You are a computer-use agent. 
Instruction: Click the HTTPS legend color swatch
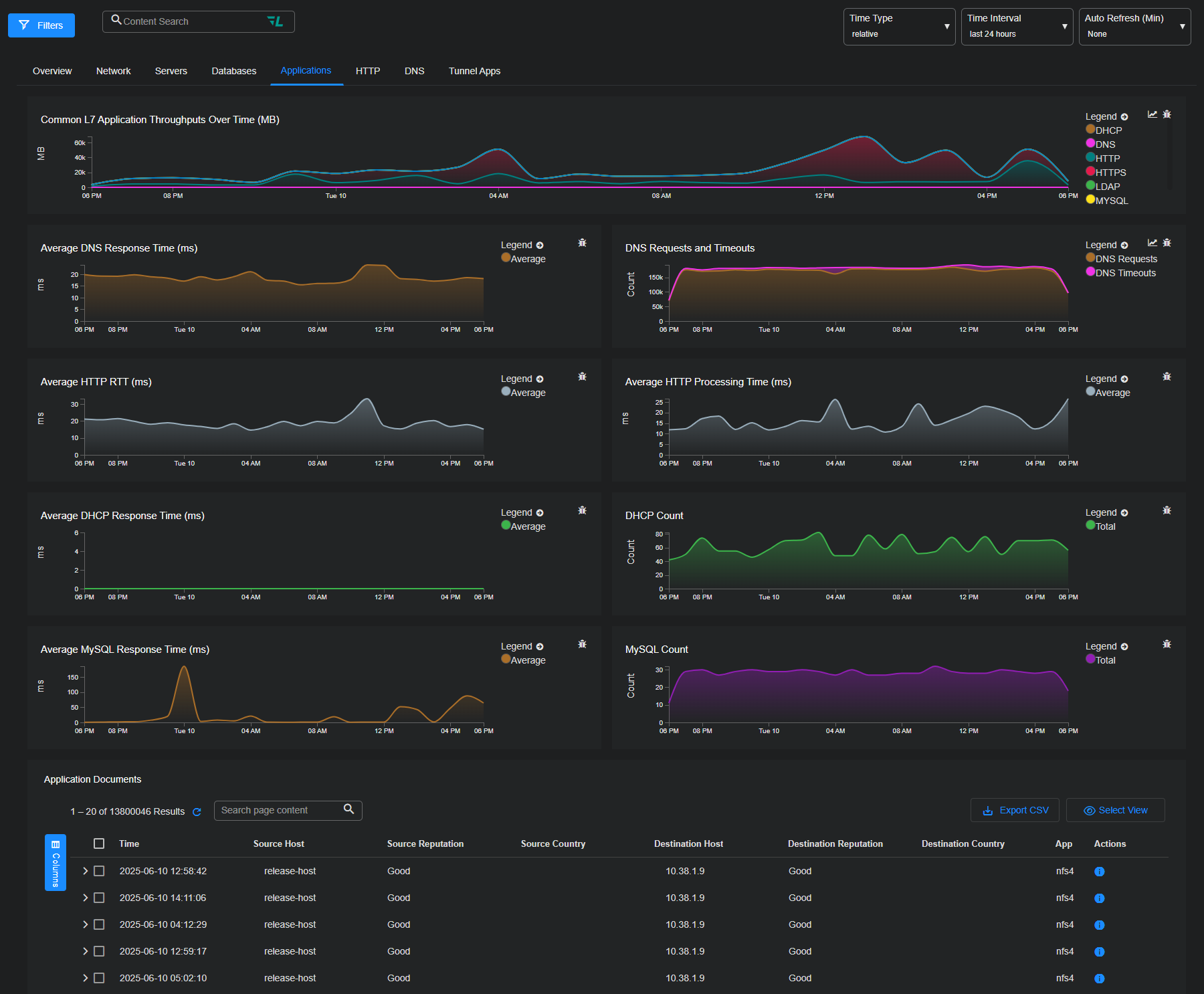coord(1090,172)
